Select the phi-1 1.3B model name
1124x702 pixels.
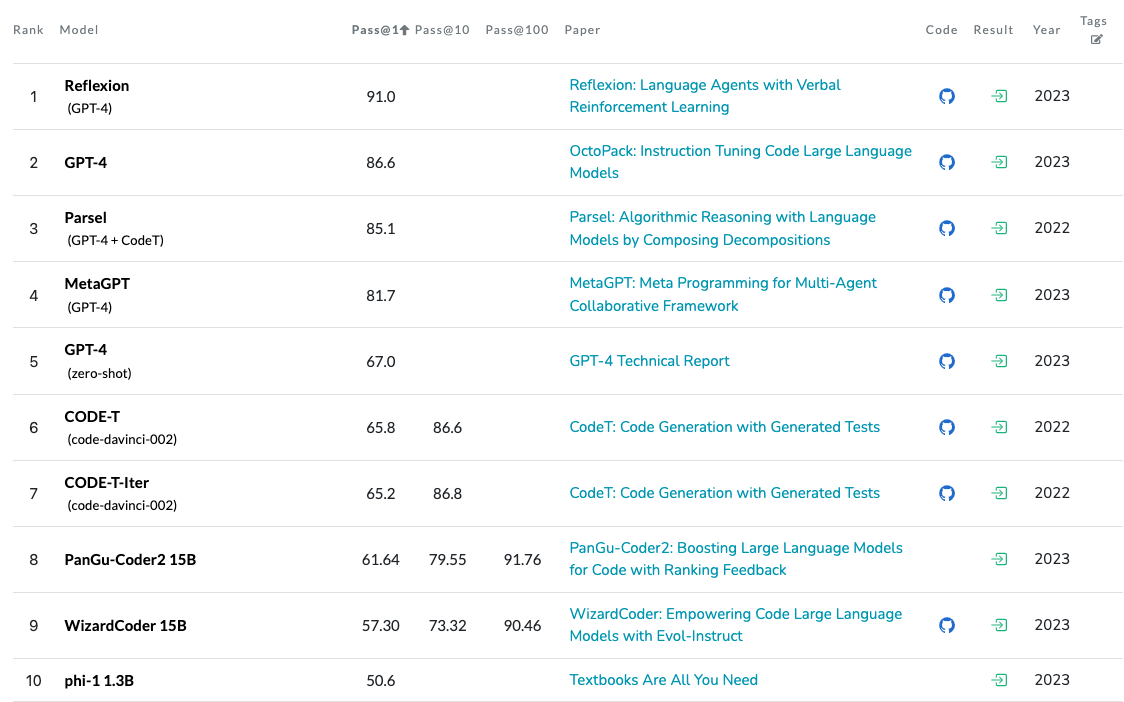pos(99,680)
